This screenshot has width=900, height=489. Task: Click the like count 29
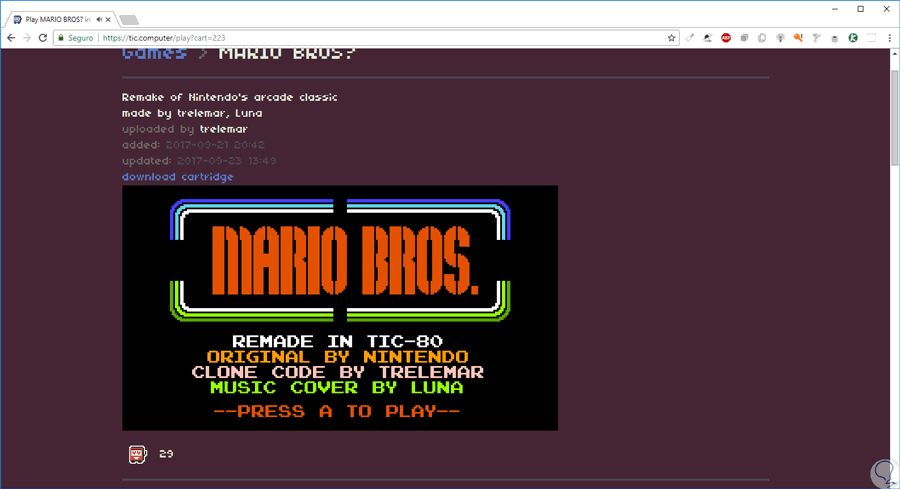tap(166, 454)
